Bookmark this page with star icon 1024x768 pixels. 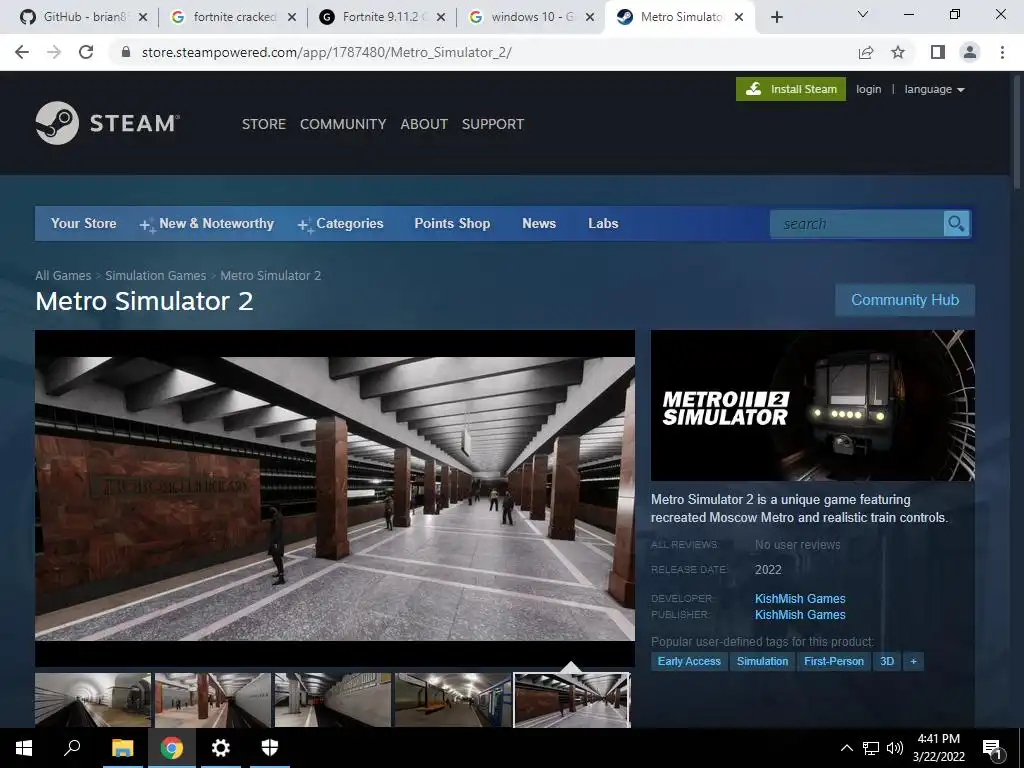[898, 52]
